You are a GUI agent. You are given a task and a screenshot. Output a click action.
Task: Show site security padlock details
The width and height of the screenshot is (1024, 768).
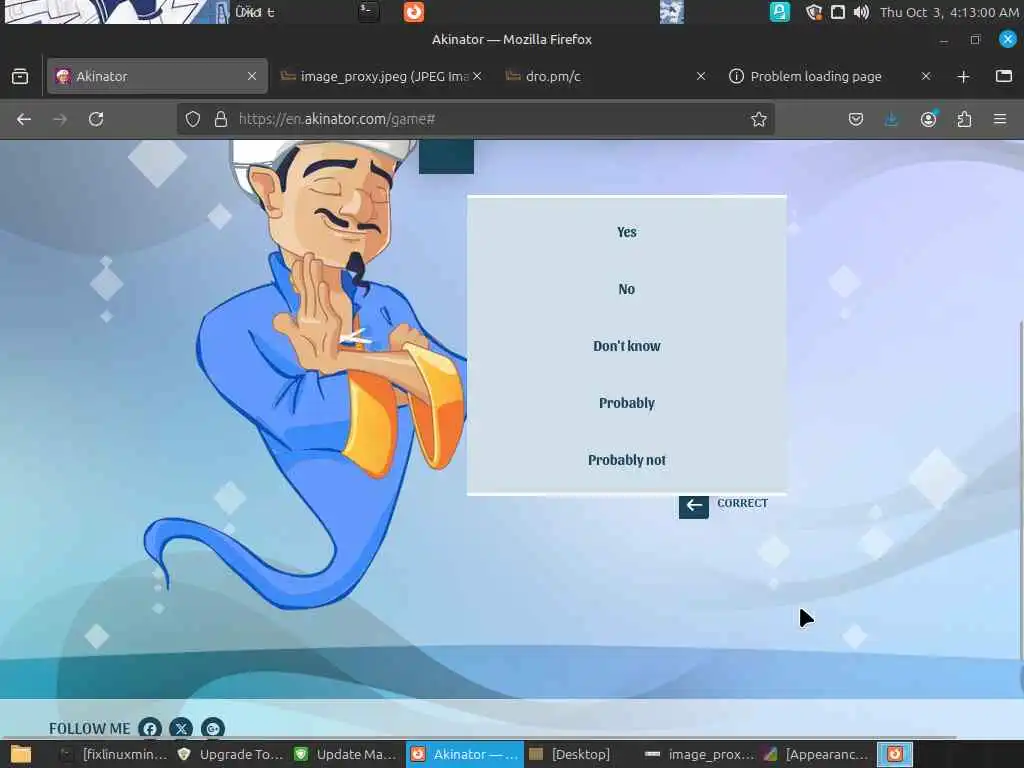[221, 119]
